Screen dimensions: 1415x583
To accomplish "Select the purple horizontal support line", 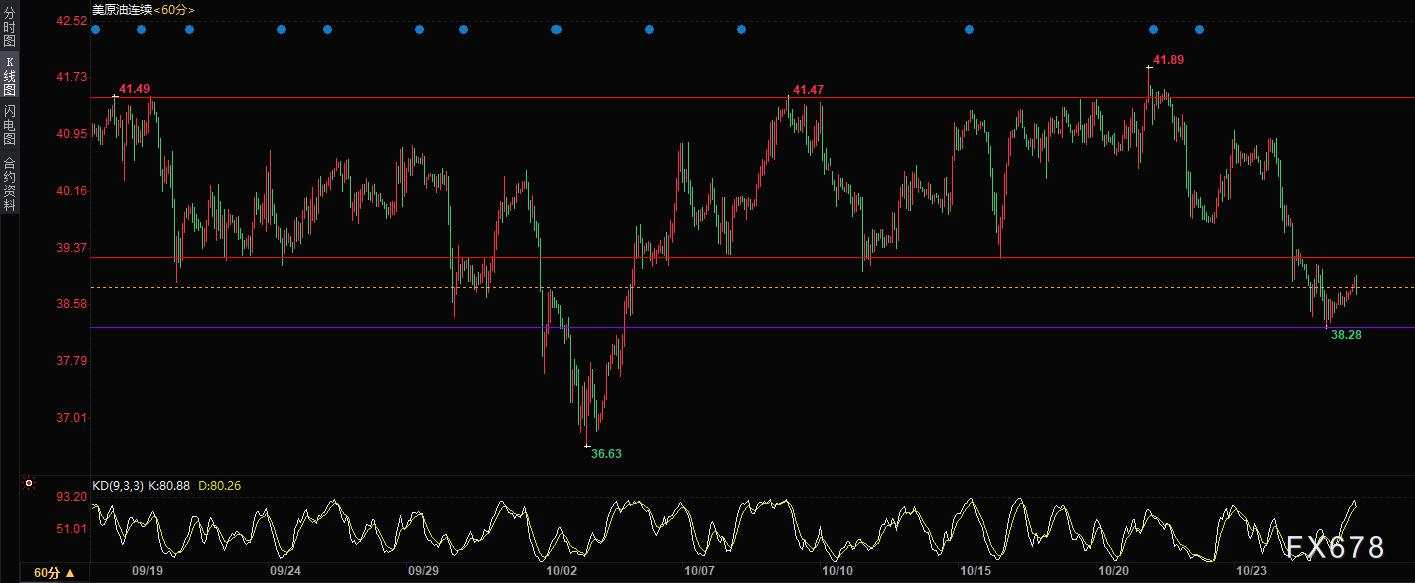I will (752, 327).
